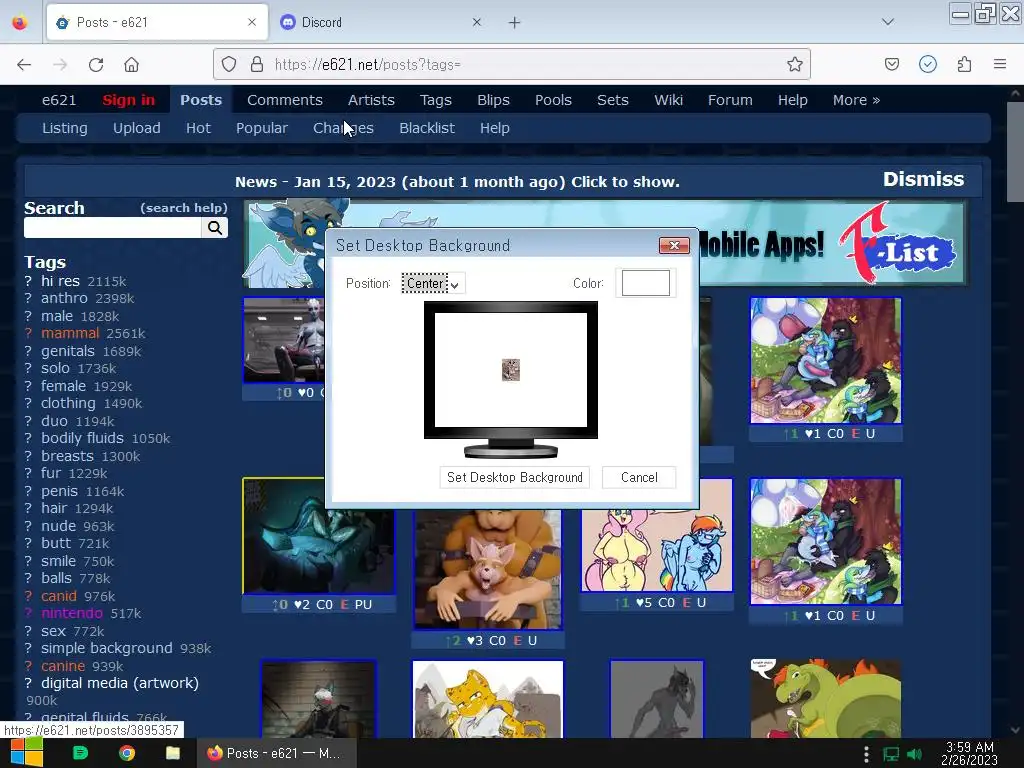Pick background color from the Color swatch
Image resolution: width=1024 pixels, height=768 pixels.
tap(645, 283)
